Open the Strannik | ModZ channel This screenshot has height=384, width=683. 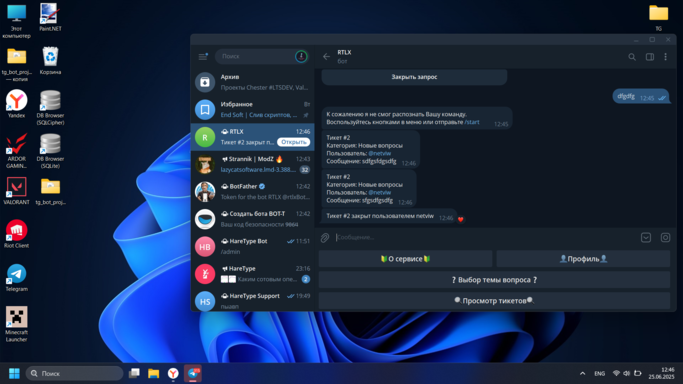(253, 164)
